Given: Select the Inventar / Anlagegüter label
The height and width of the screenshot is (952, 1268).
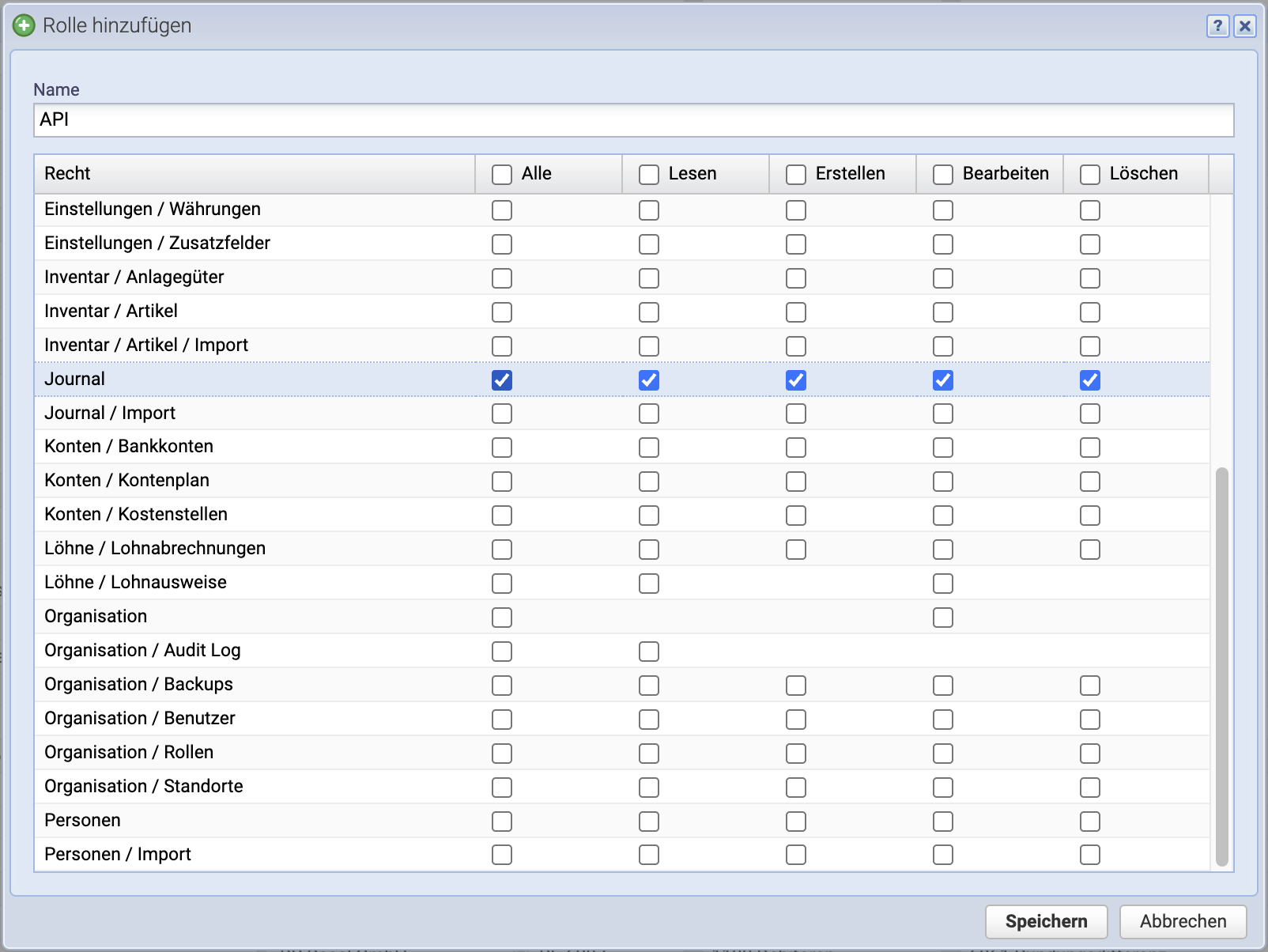Looking at the screenshot, I should pos(134,277).
